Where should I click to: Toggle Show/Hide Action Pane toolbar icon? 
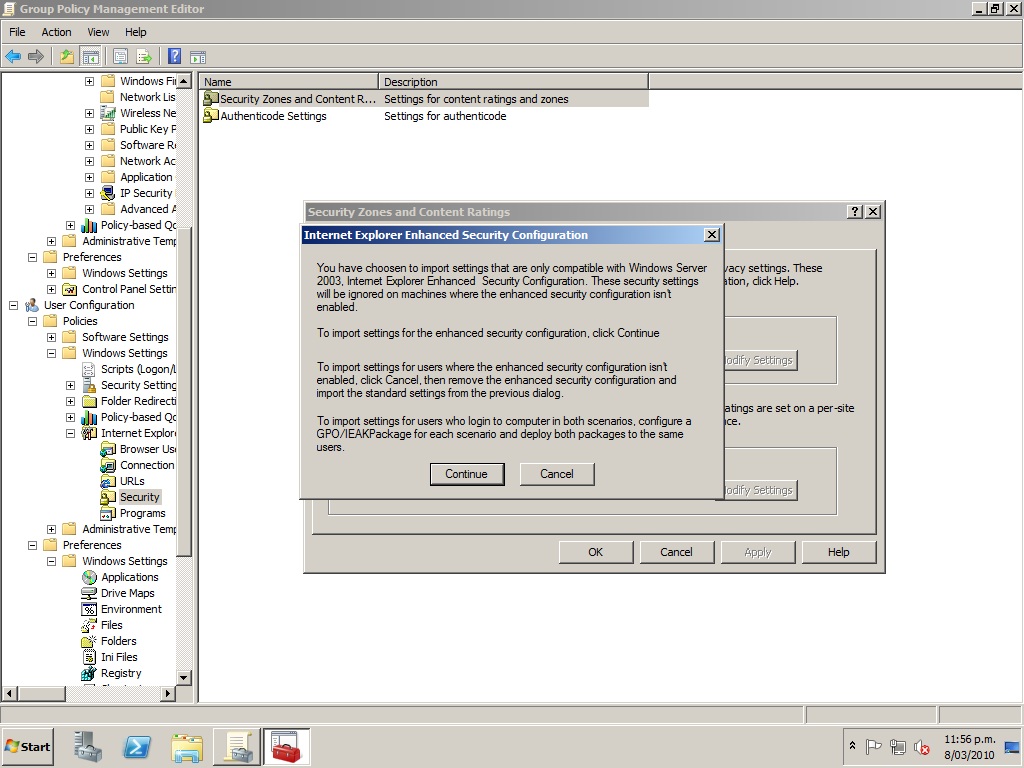click(198, 57)
